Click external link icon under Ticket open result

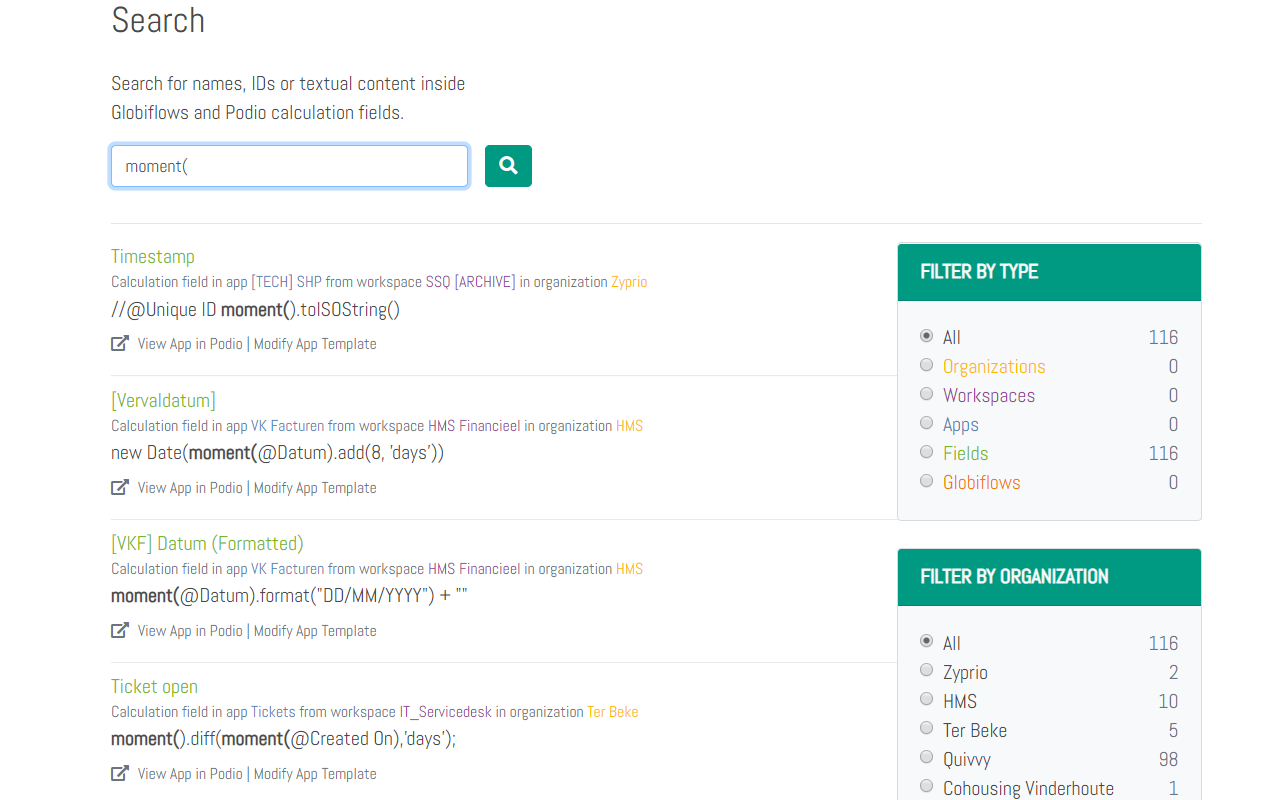[120, 774]
